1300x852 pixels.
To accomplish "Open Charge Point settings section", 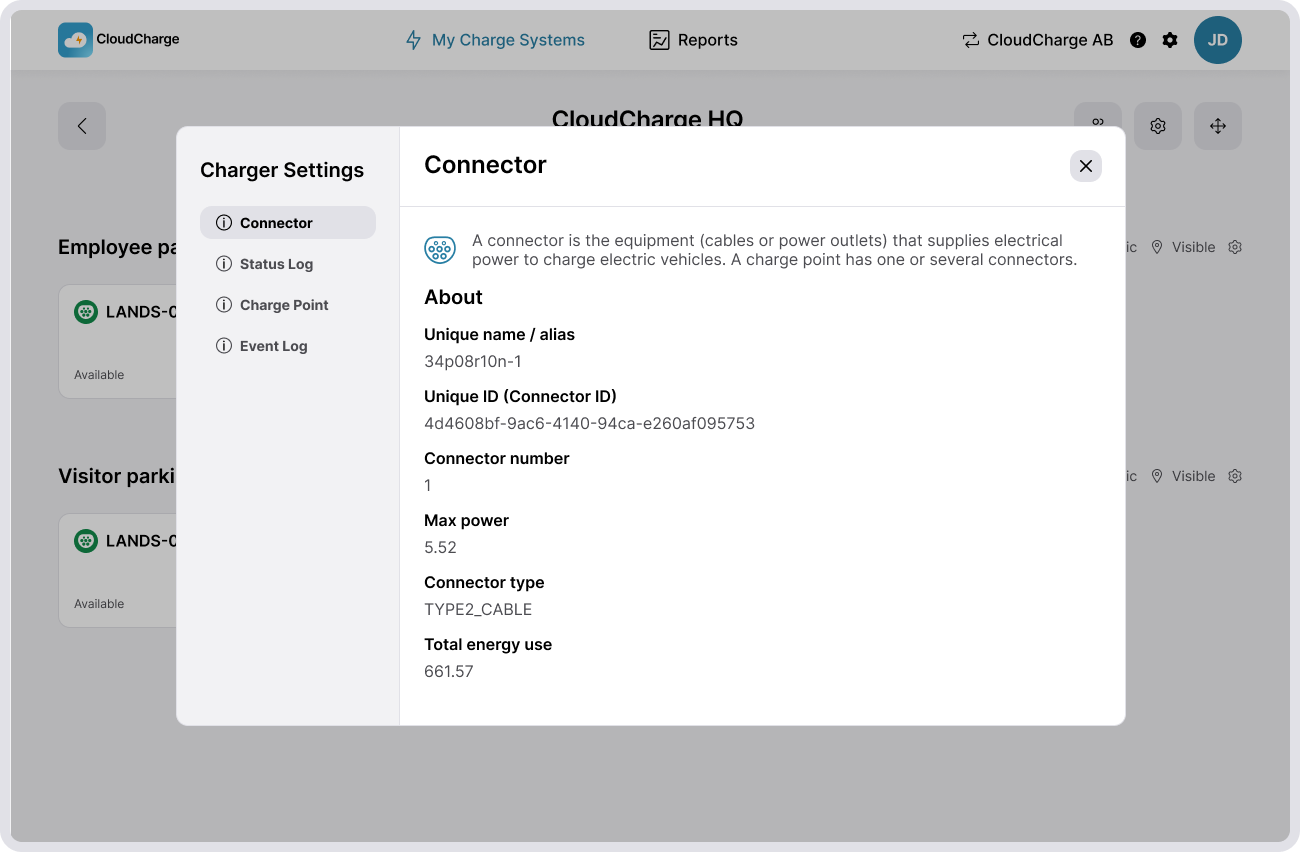I will [288, 305].
